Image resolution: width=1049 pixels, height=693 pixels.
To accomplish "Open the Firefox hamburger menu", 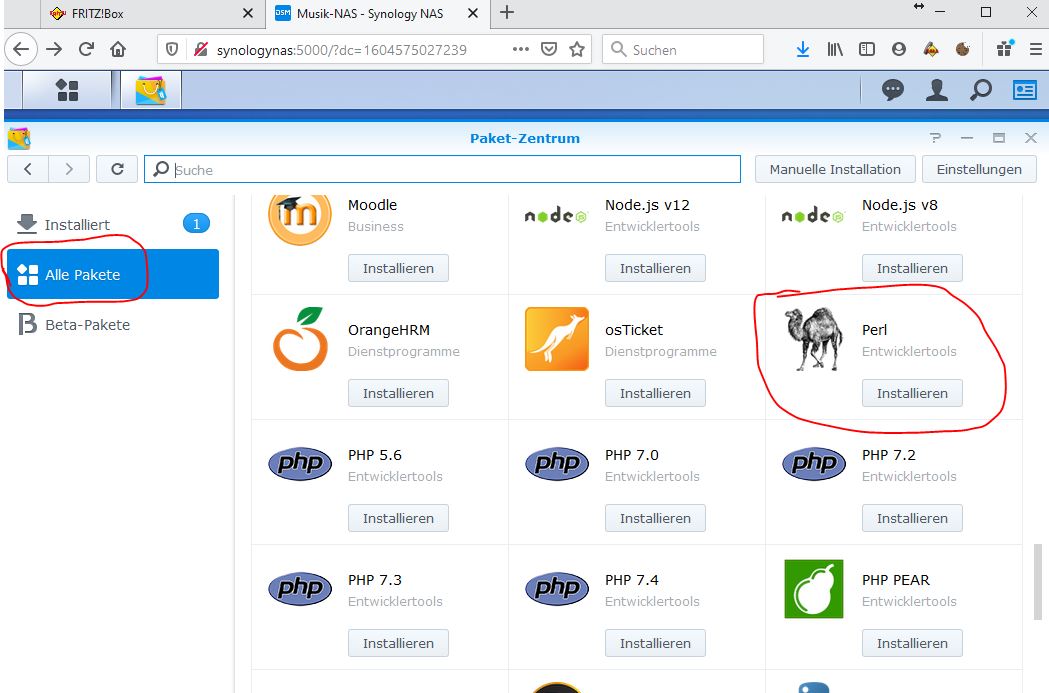I will click(1036, 50).
